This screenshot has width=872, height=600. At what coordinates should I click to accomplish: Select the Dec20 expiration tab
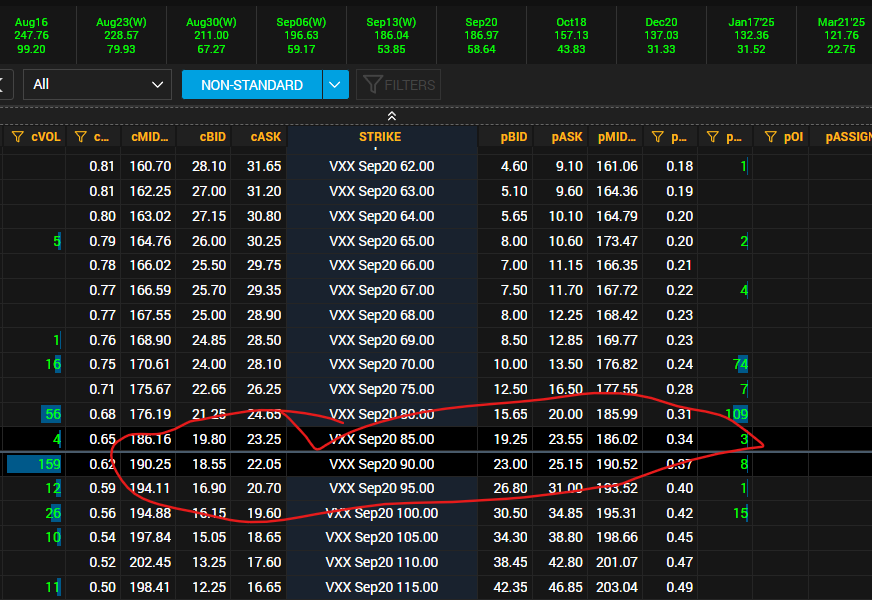662,36
